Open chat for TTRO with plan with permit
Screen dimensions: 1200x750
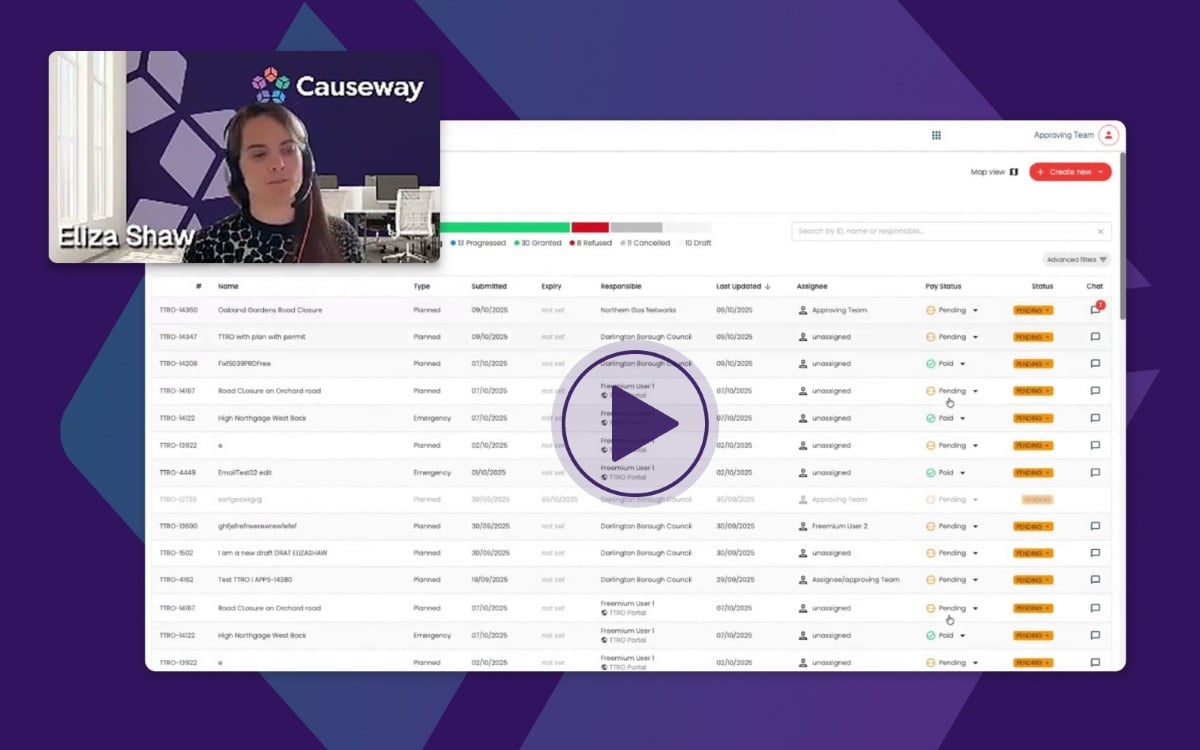pyautogui.click(x=1095, y=337)
